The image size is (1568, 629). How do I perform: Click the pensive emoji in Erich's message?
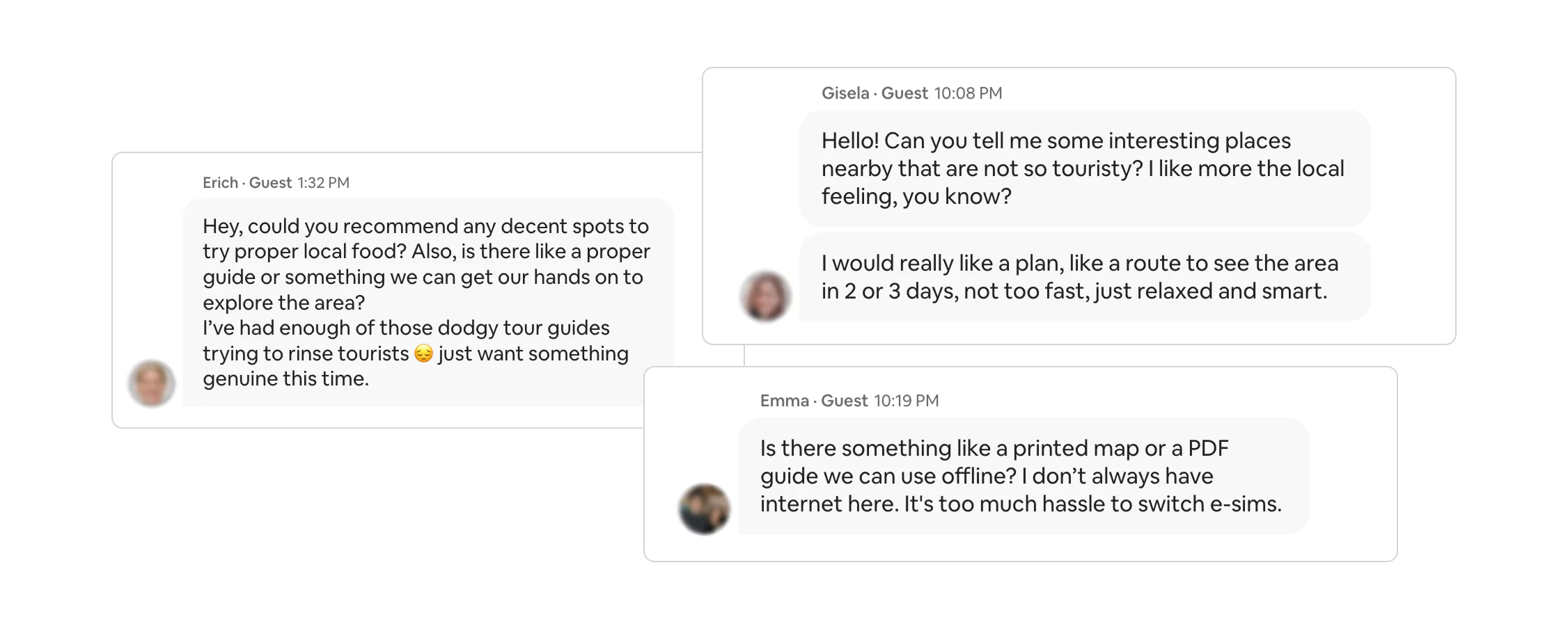(423, 354)
